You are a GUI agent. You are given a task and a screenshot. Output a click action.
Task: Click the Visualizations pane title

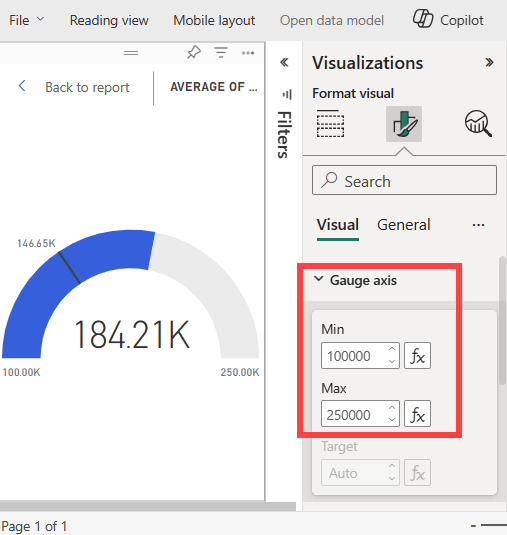367,63
